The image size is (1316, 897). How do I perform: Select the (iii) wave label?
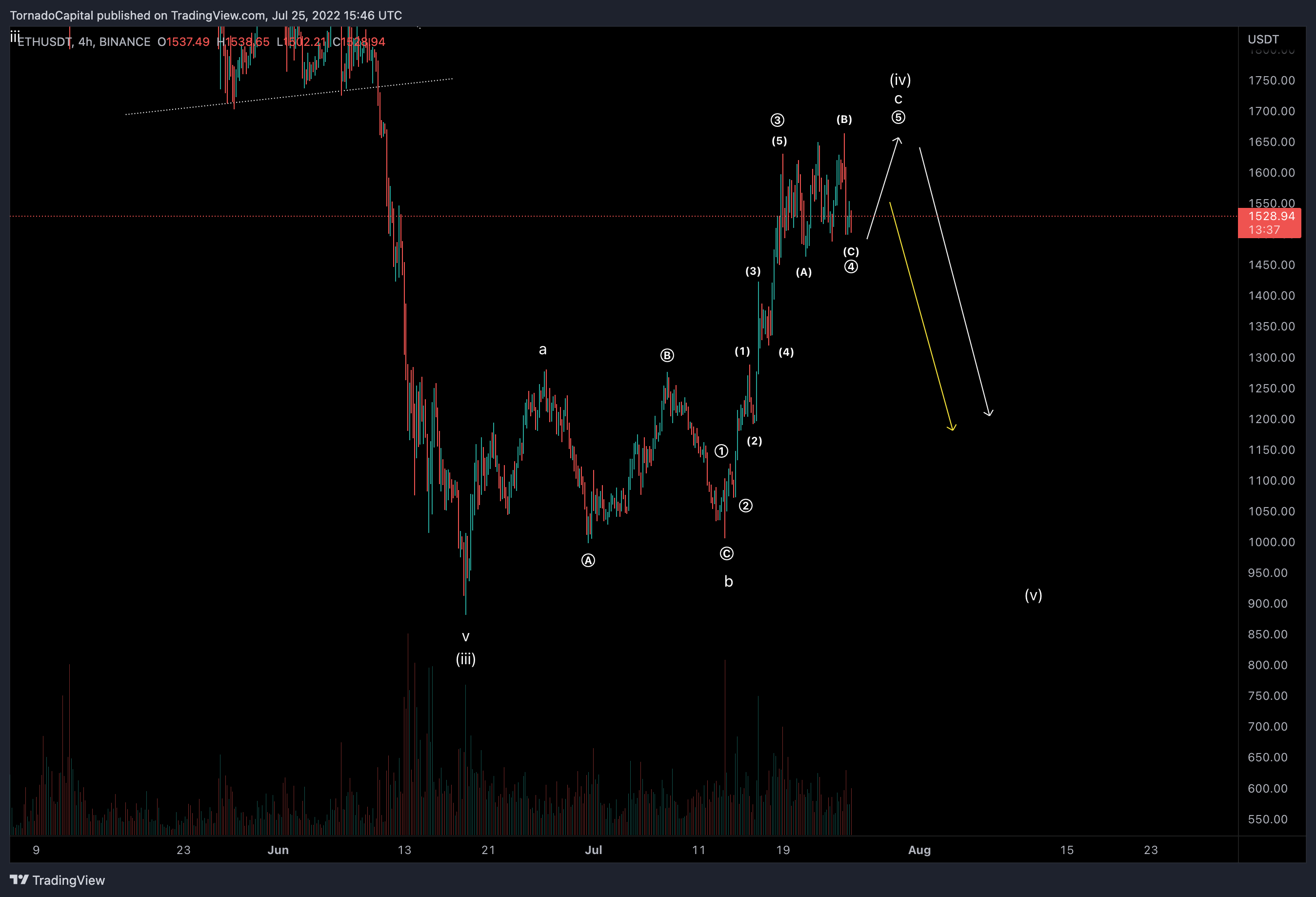[x=465, y=659]
